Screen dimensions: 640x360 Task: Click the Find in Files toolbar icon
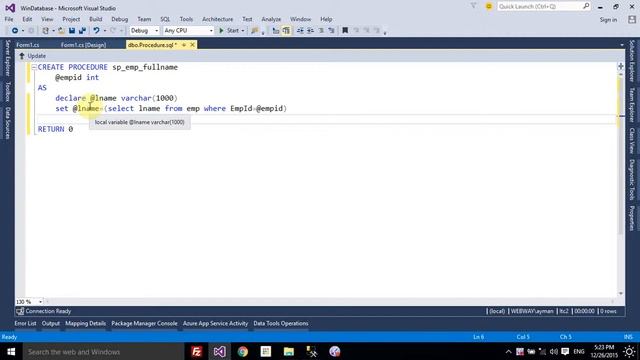255,31
